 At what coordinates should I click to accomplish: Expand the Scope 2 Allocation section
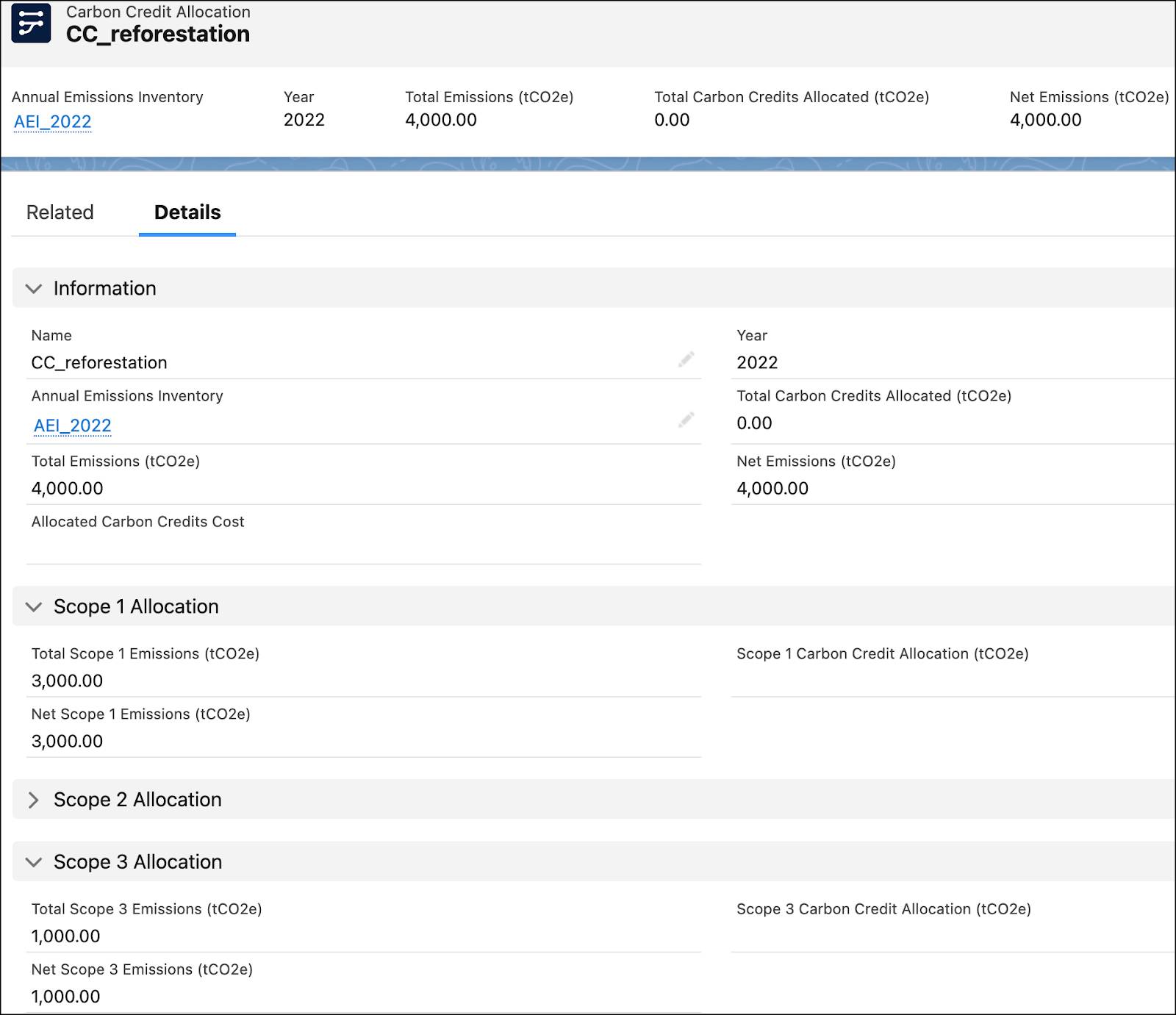pos(32,800)
